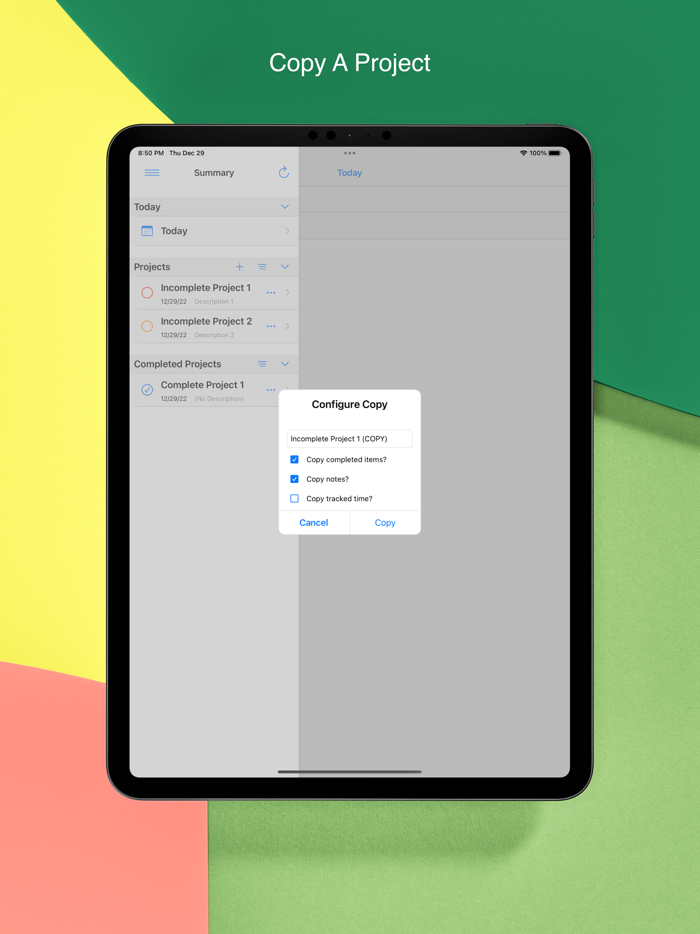Collapse the Completed Projects section chevron

pyautogui.click(x=285, y=364)
